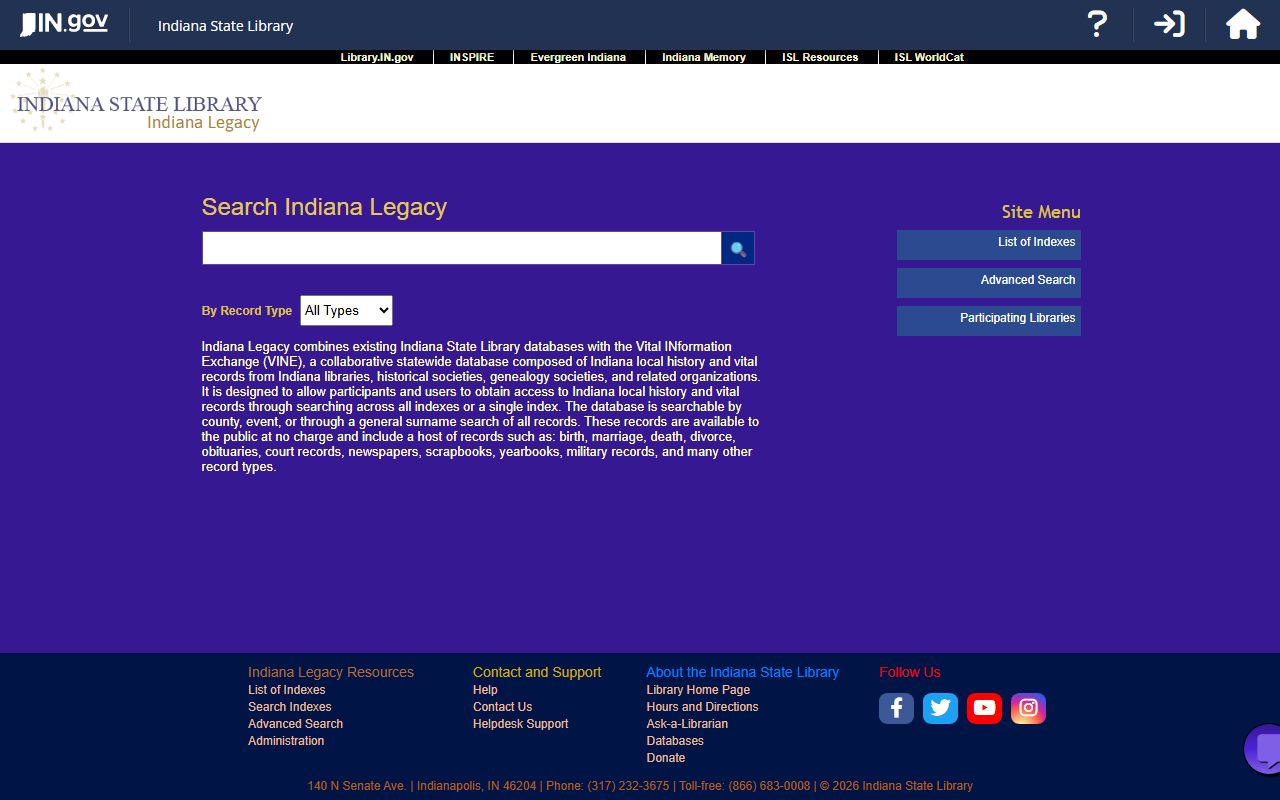The image size is (1280, 800).
Task: Expand the By Record Type dropdown
Action: (x=346, y=311)
